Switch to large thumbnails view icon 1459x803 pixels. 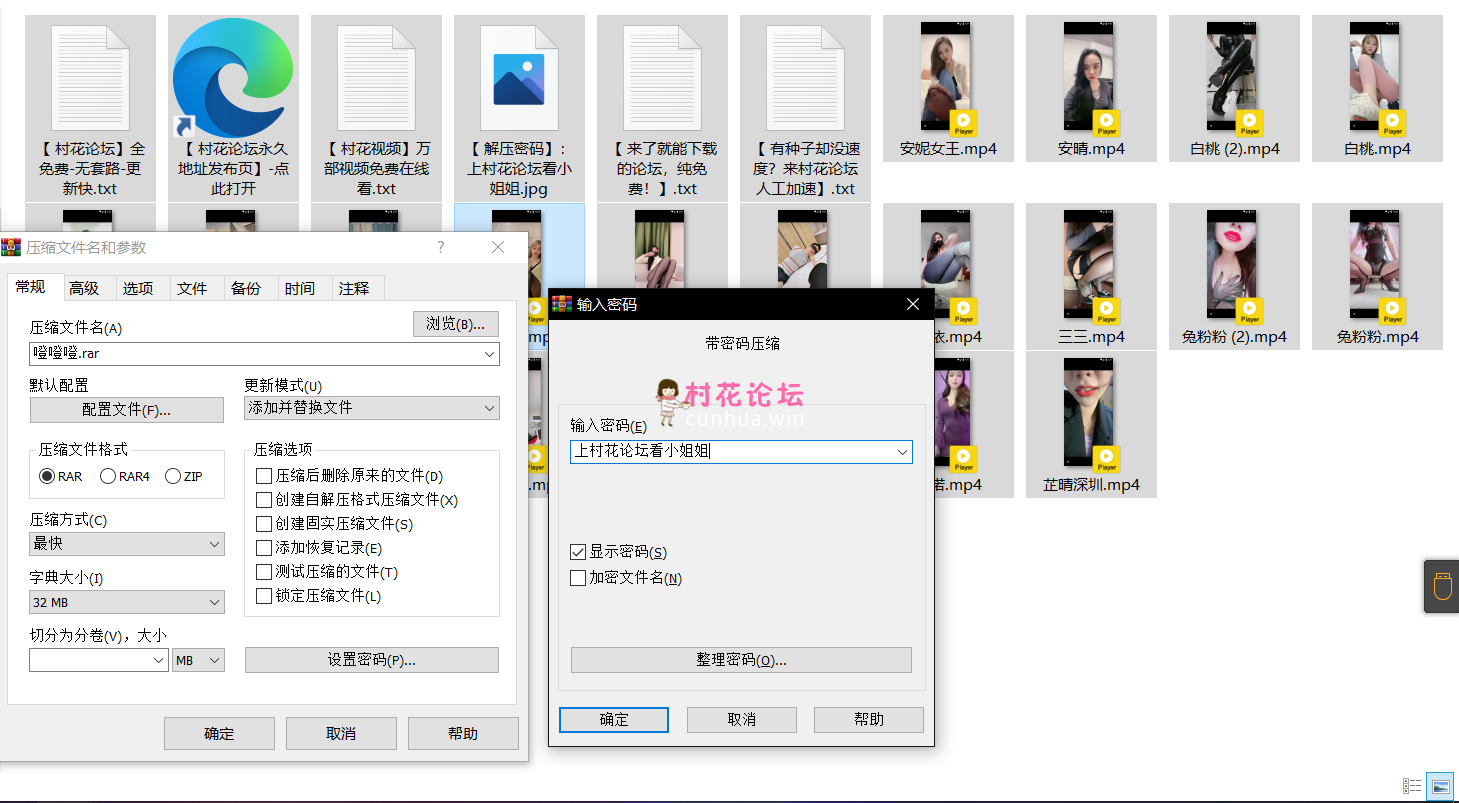pos(1439,787)
